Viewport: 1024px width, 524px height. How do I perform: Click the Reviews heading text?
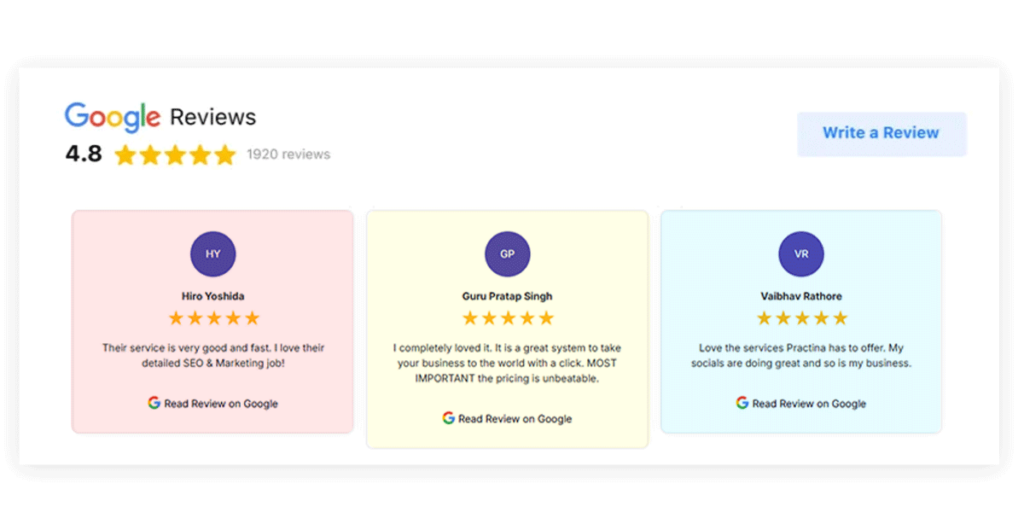tap(213, 117)
